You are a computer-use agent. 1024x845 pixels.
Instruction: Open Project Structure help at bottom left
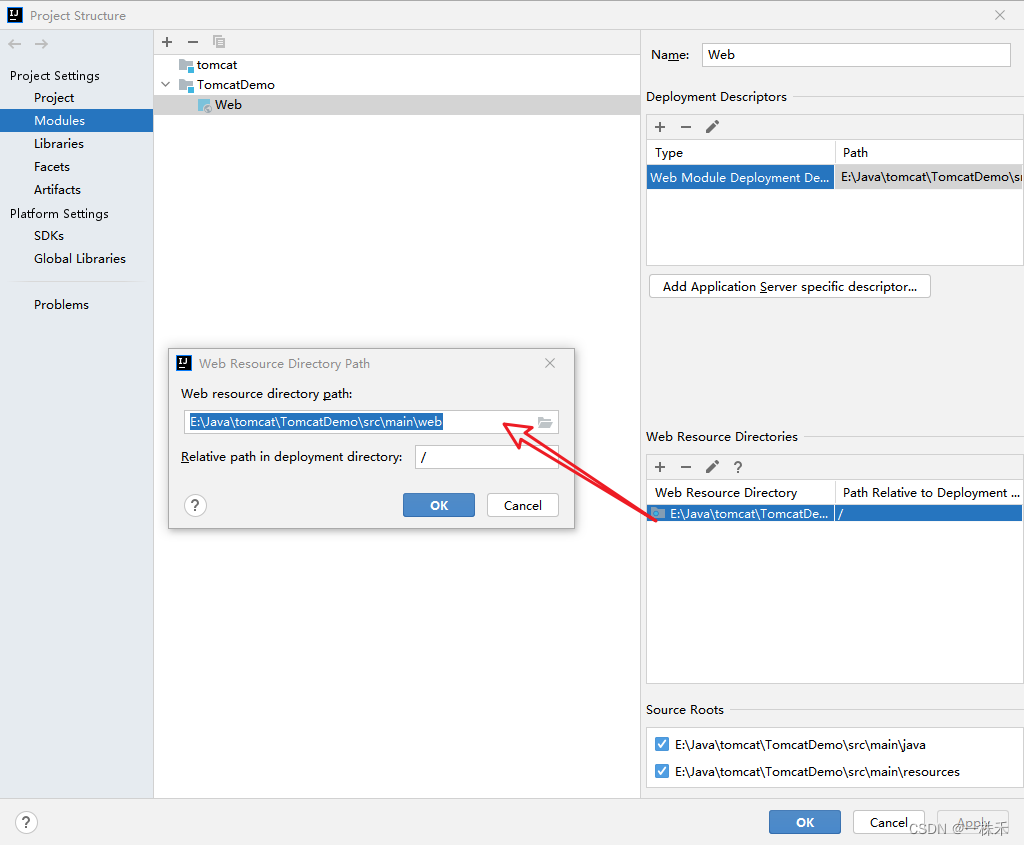pos(26,822)
